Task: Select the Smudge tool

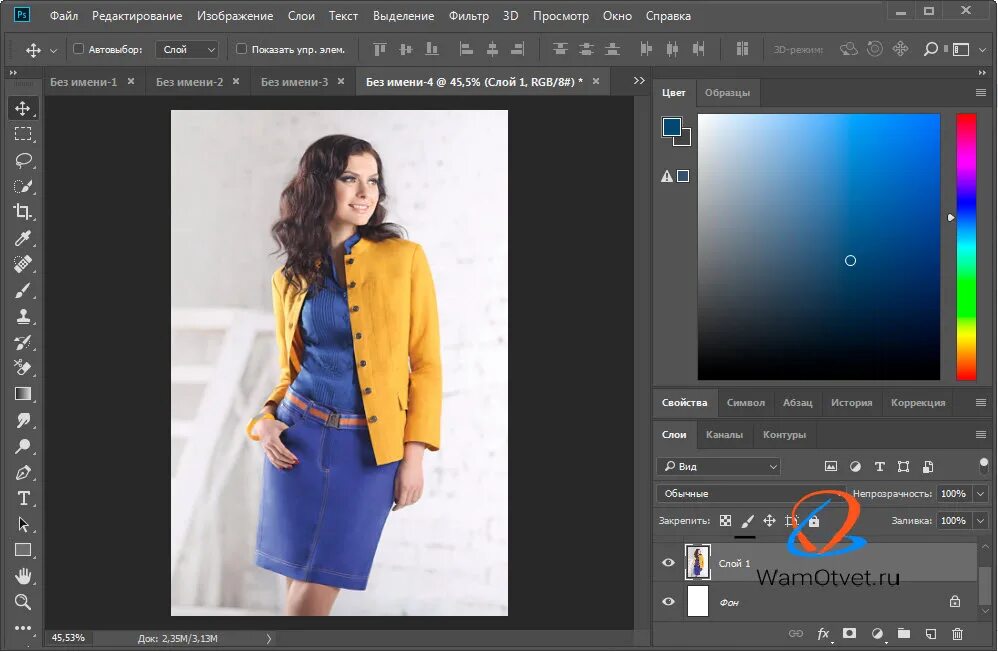Action: (23, 420)
